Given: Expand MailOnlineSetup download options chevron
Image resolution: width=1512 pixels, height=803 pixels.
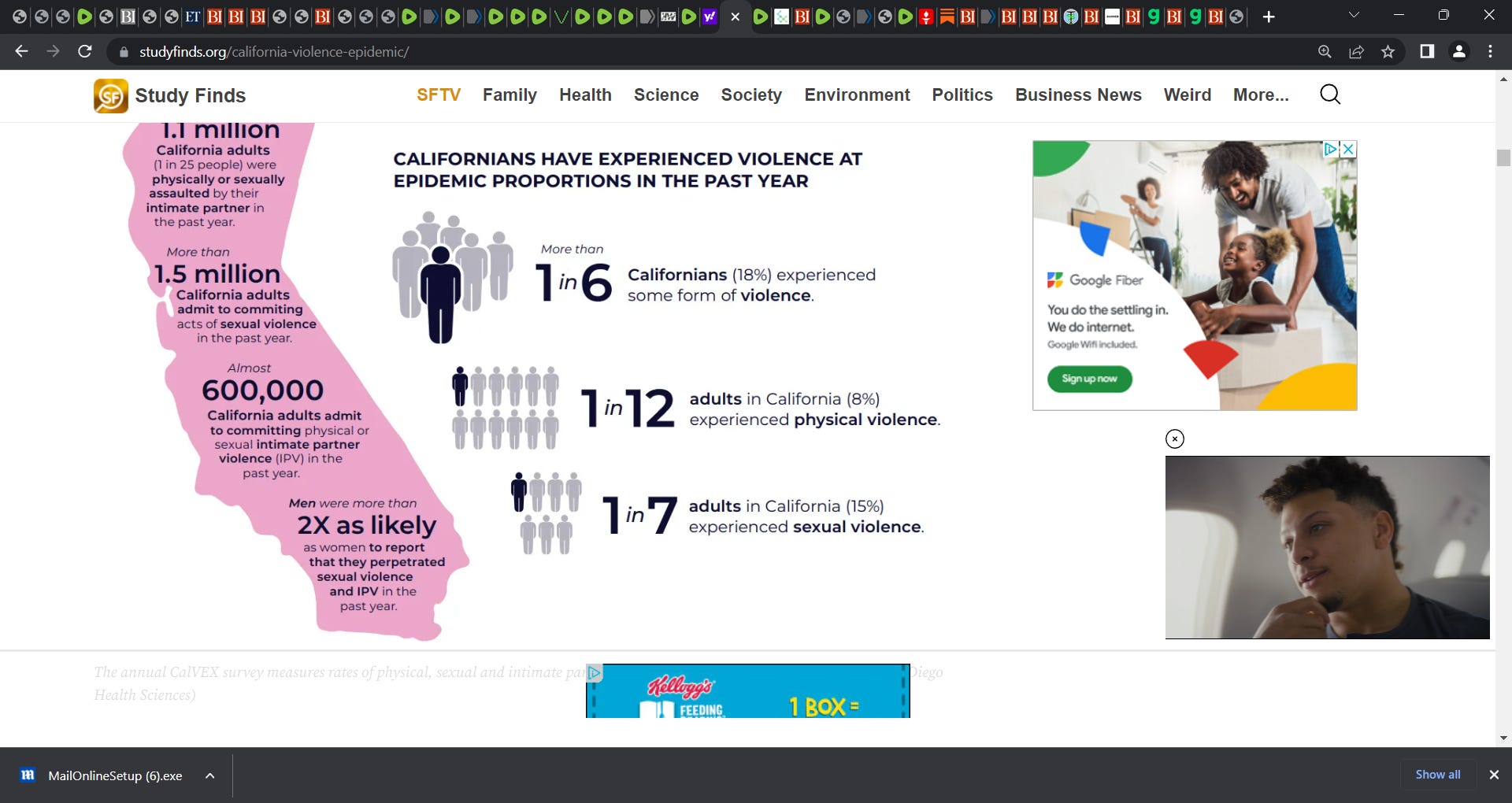Looking at the screenshot, I should 210,775.
